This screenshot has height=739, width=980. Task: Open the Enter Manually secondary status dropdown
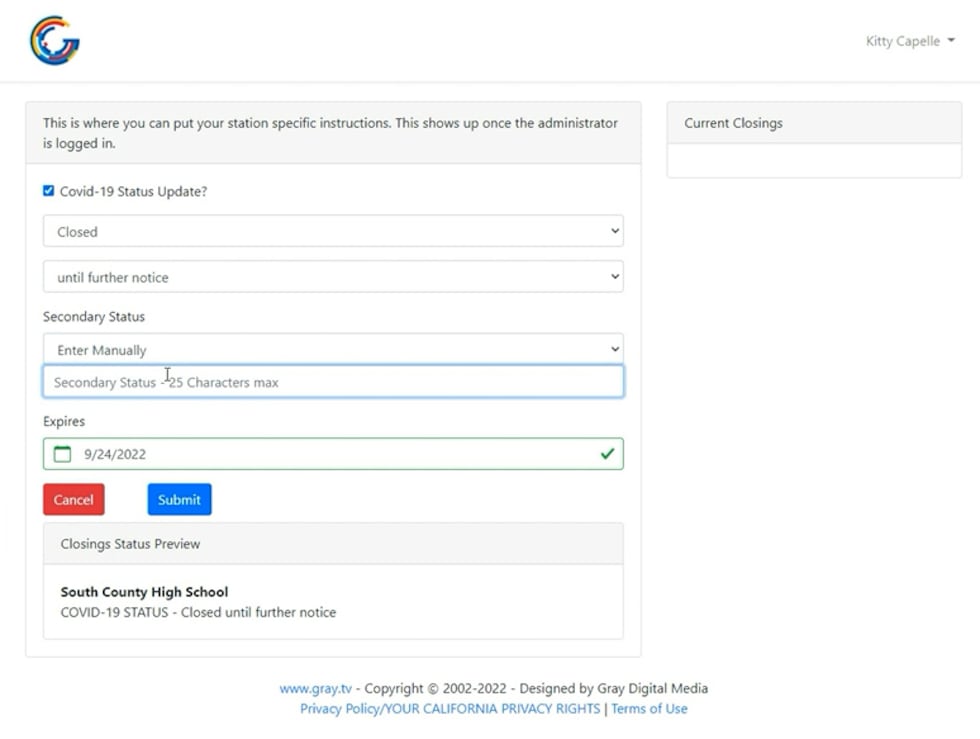[332, 350]
